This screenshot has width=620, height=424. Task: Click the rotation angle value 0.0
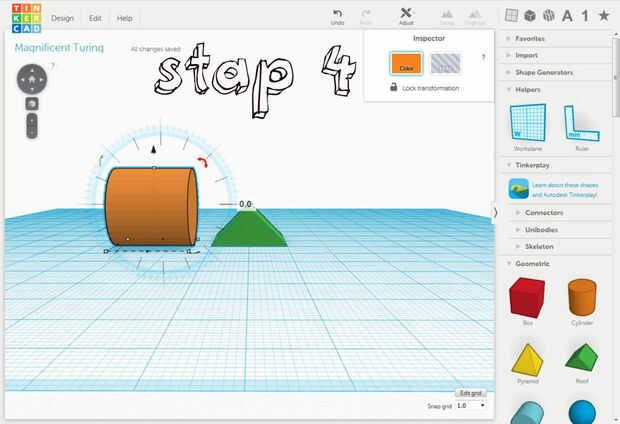245,204
